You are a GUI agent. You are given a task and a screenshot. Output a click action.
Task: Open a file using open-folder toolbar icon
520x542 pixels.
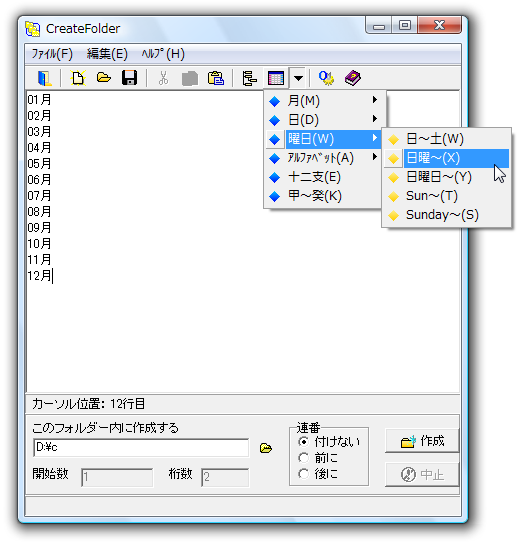(104, 78)
